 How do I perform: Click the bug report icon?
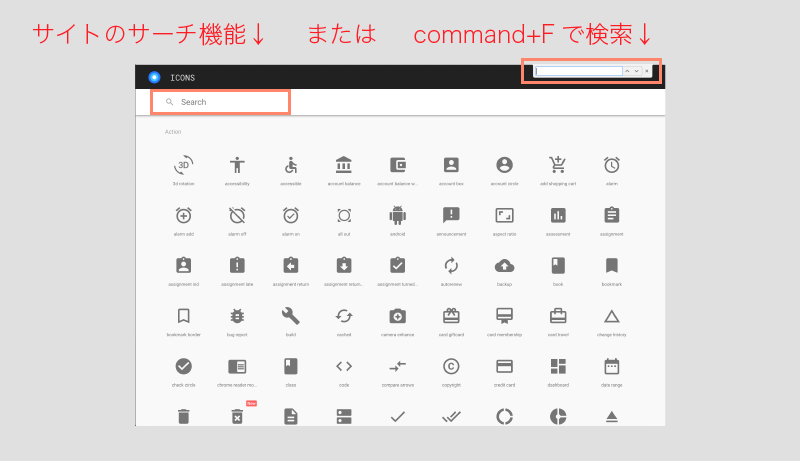point(237,315)
